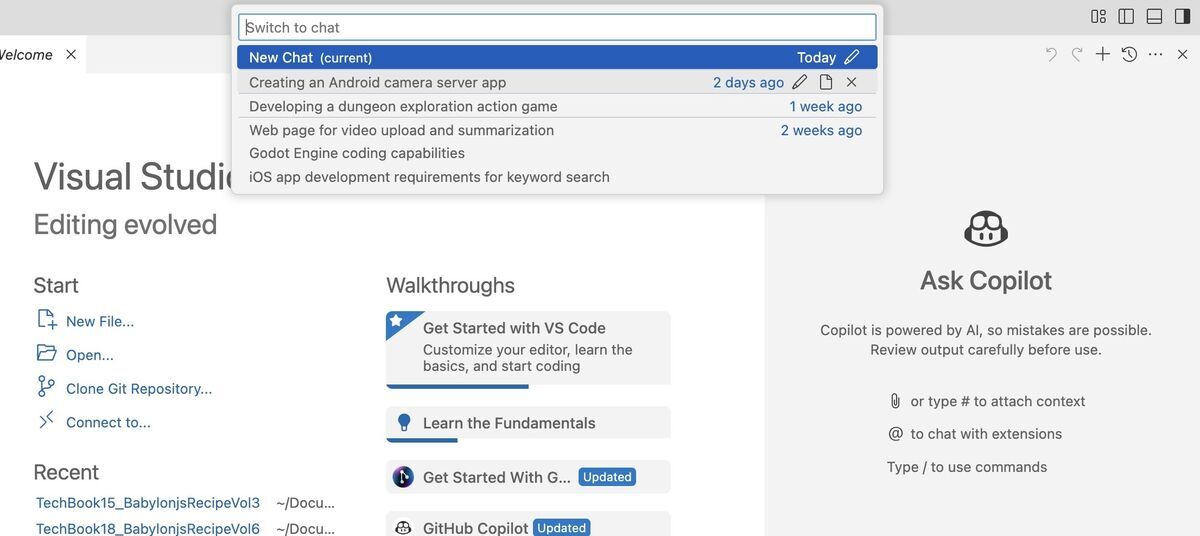
Task: Toggle the secondary side bar
Action: [1183, 16]
